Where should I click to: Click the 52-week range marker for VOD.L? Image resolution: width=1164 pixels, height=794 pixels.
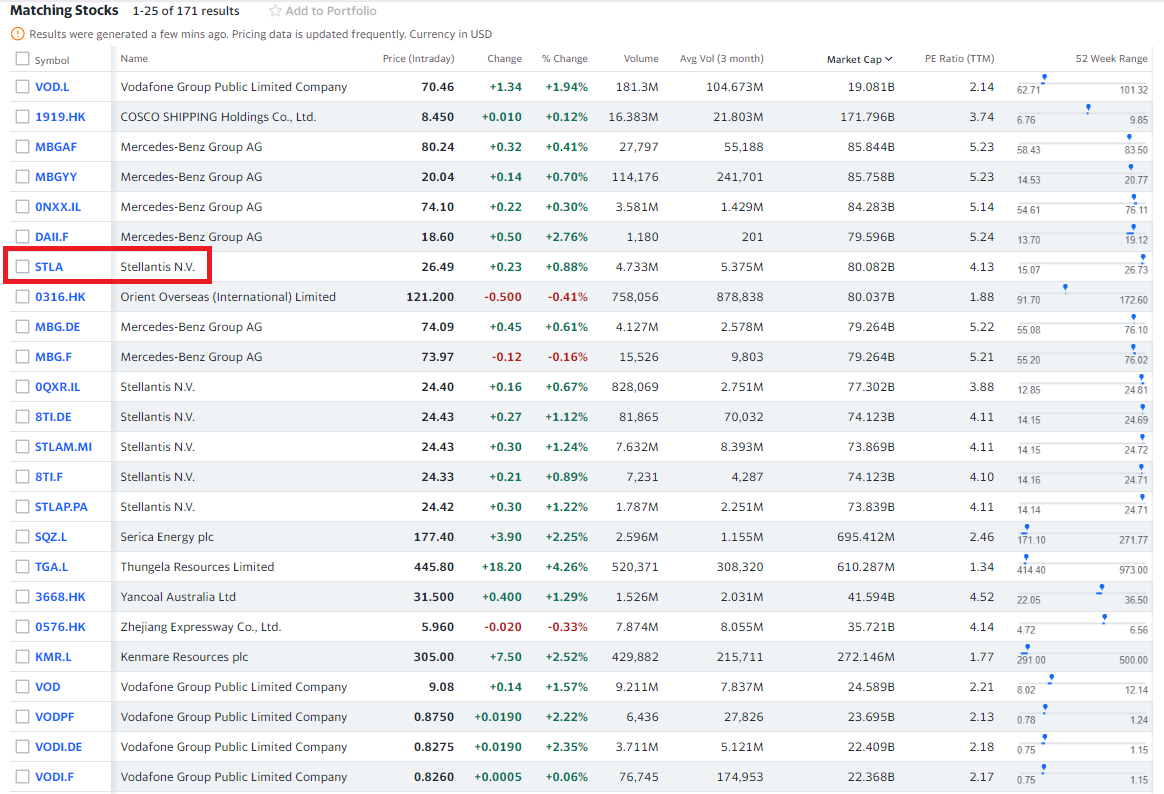(x=1044, y=78)
